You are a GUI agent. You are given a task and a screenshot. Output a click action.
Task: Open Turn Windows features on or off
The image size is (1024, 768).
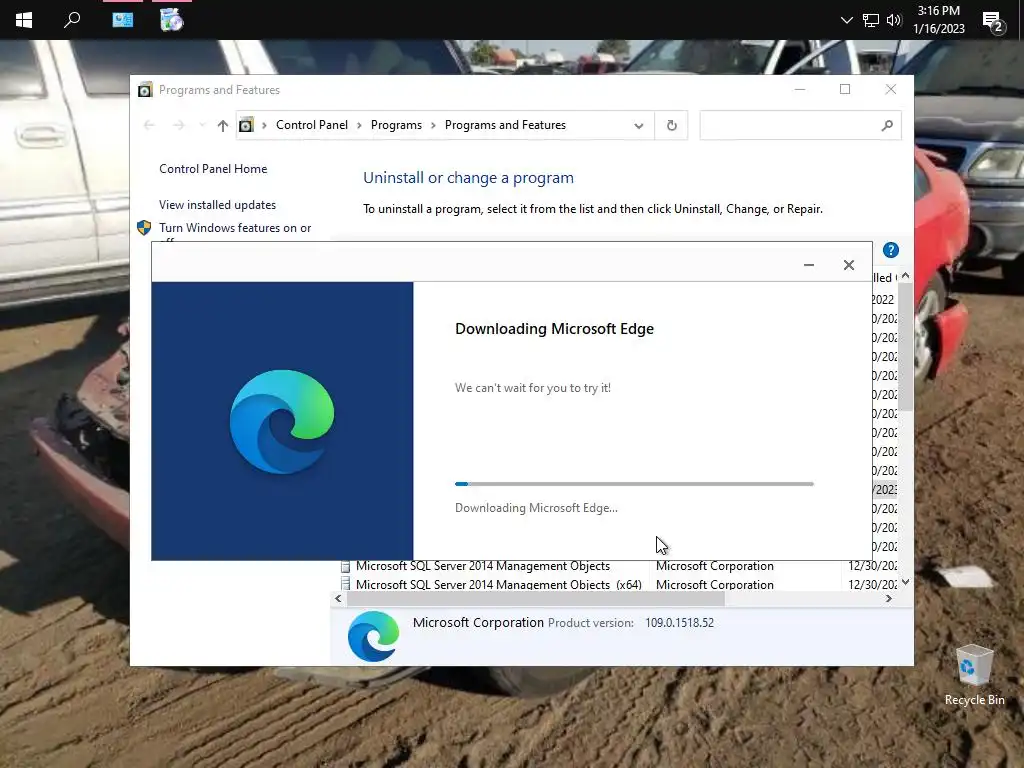[235, 228]
